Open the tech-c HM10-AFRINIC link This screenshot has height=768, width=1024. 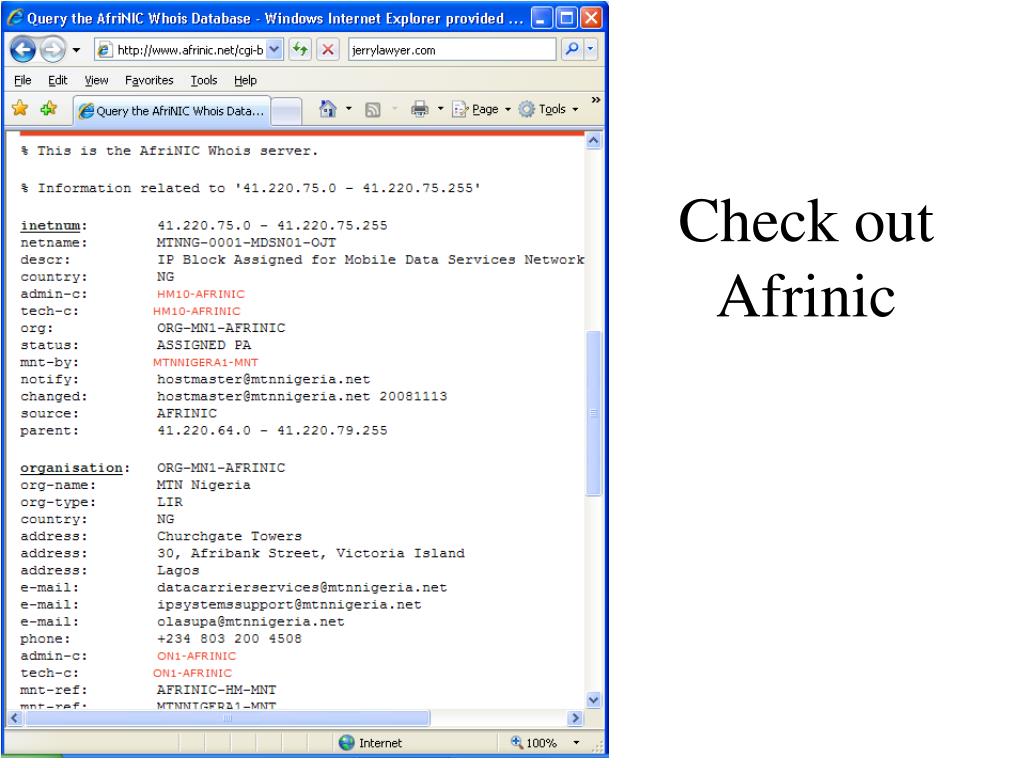point(197,312)
